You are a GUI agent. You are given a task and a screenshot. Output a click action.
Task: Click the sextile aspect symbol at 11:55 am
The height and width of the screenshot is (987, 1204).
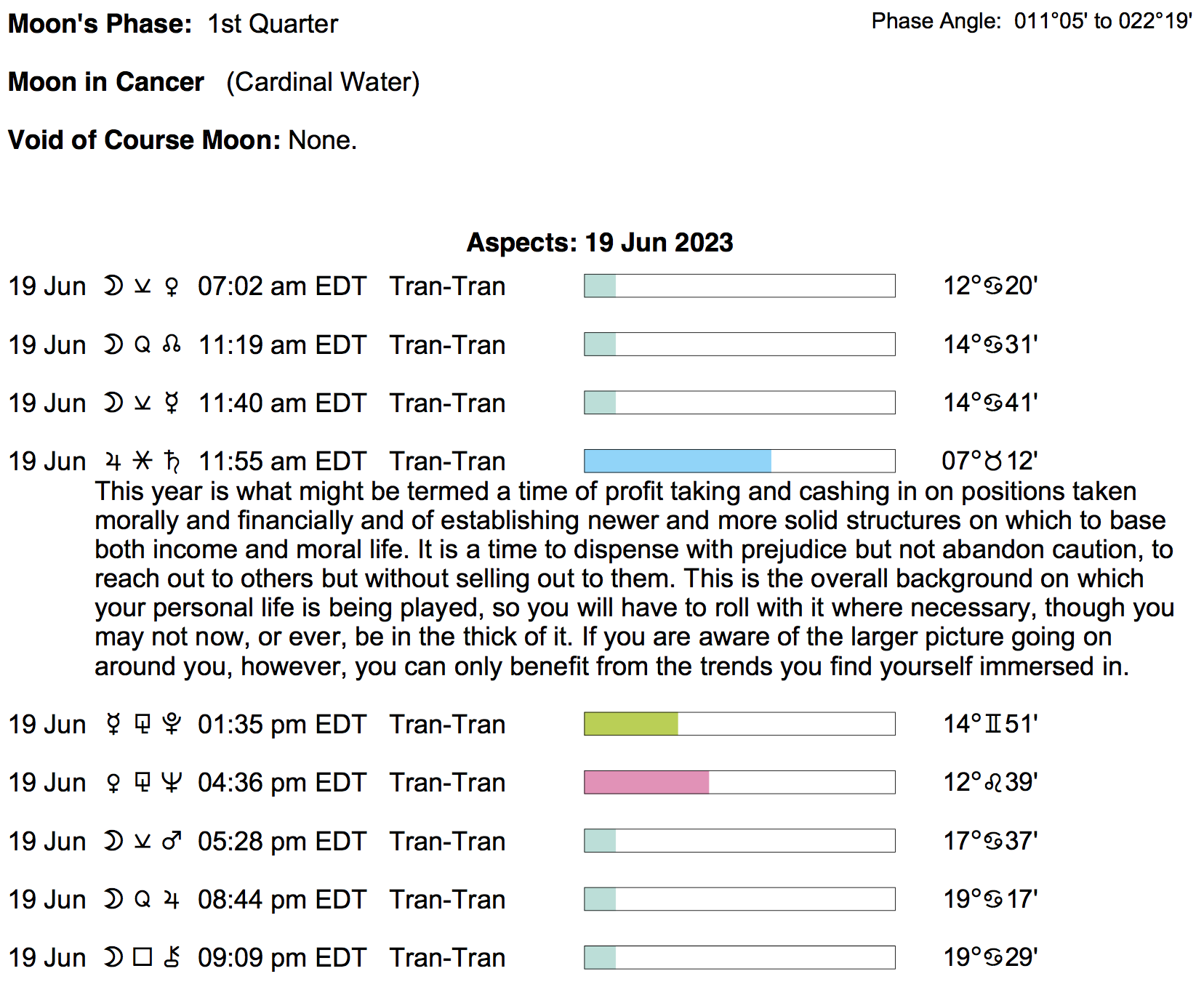143,461
